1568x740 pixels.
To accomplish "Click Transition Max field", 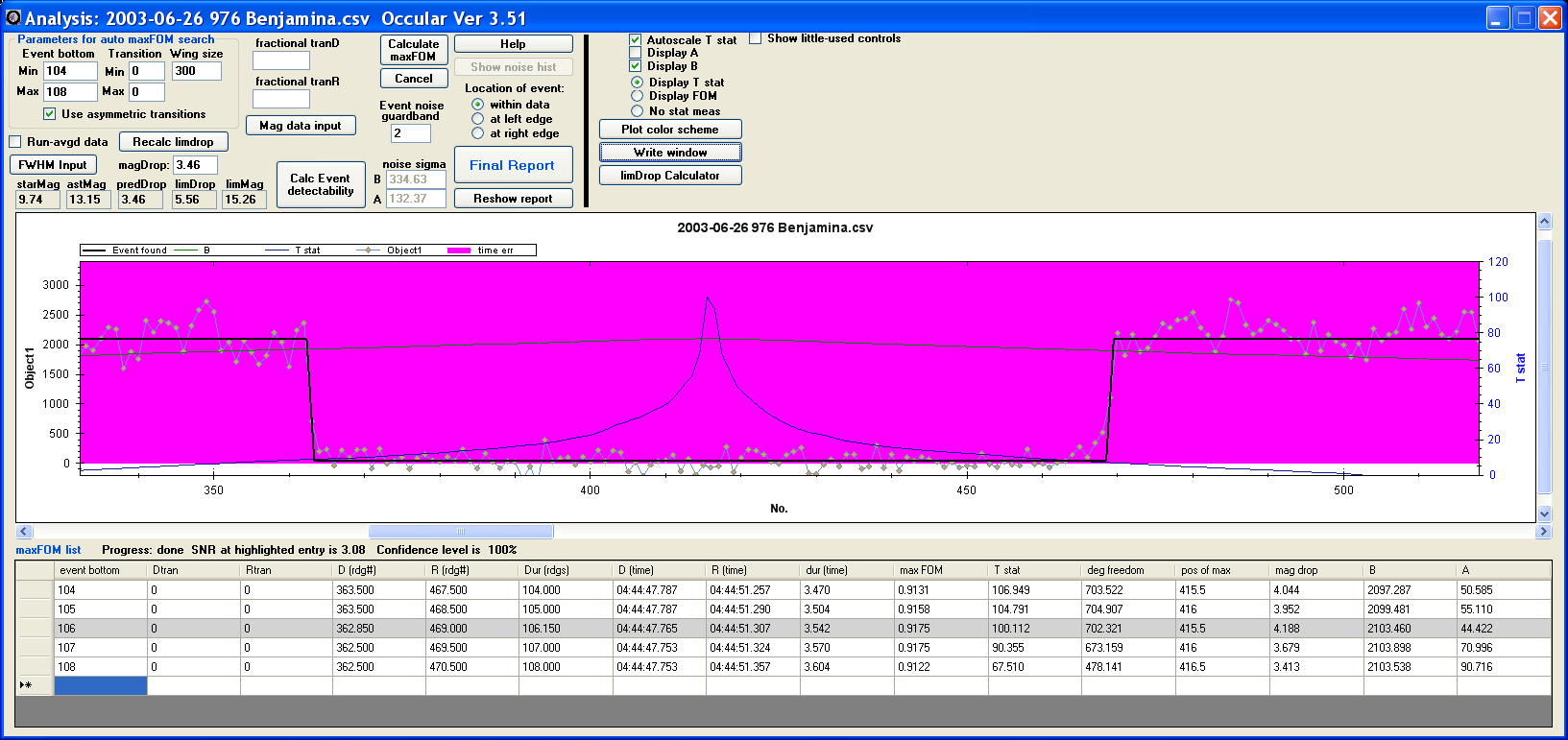I will coord(146,92).
